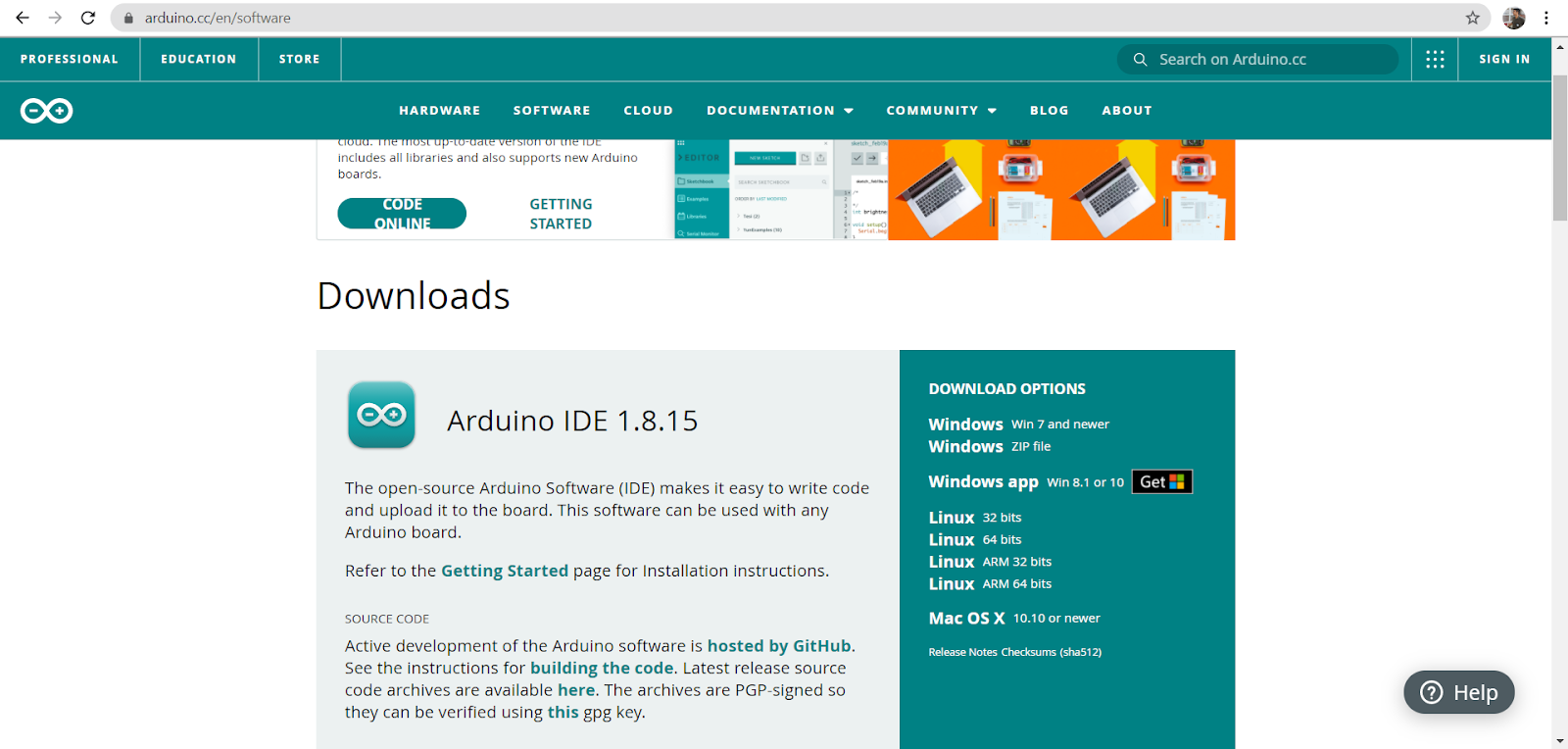
Task: Open the Software menu item
Action: tap(552, 111)
